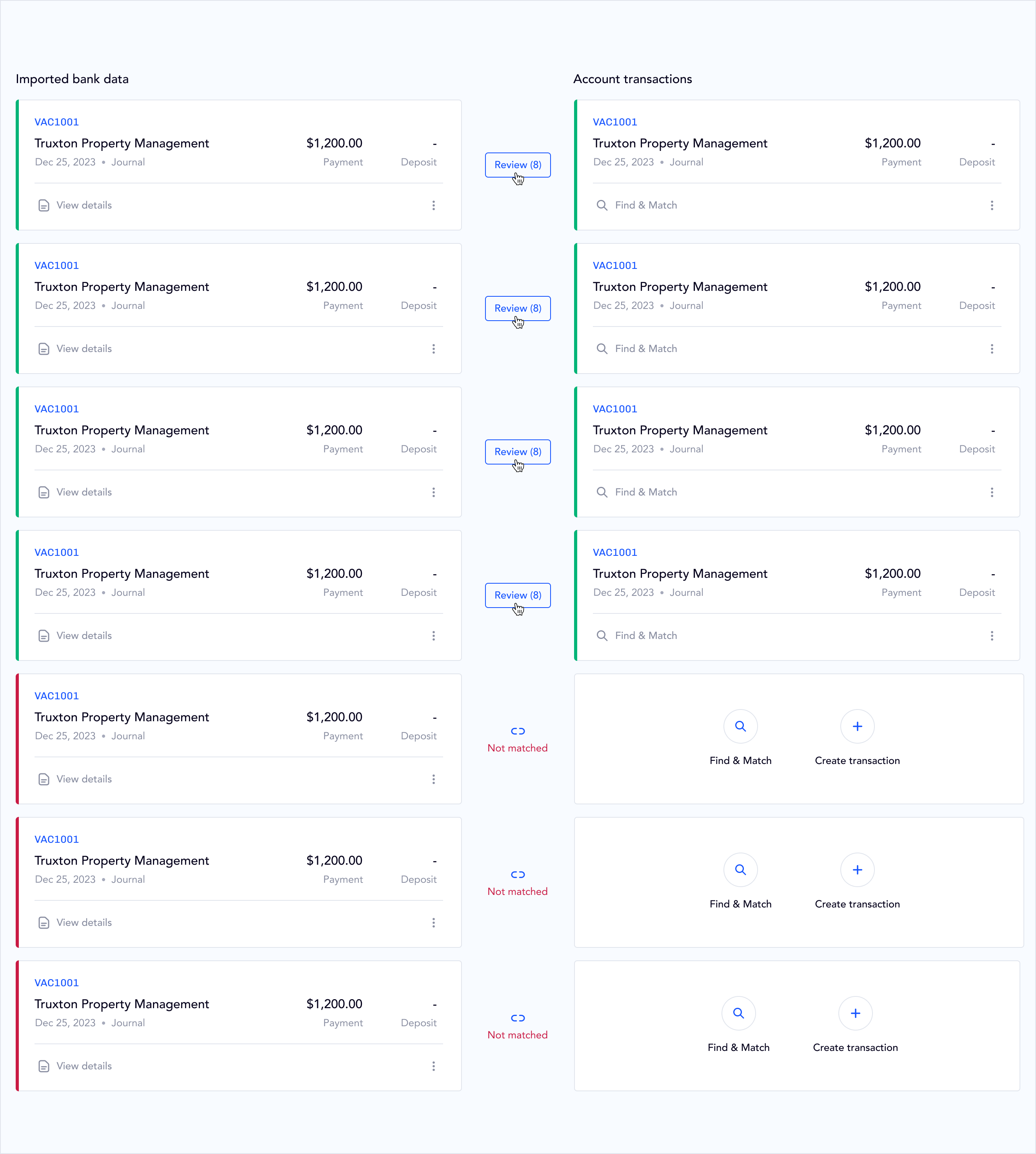
Task: Click Find & Match magnifier in fifth row
Action: tap(740, 726)
